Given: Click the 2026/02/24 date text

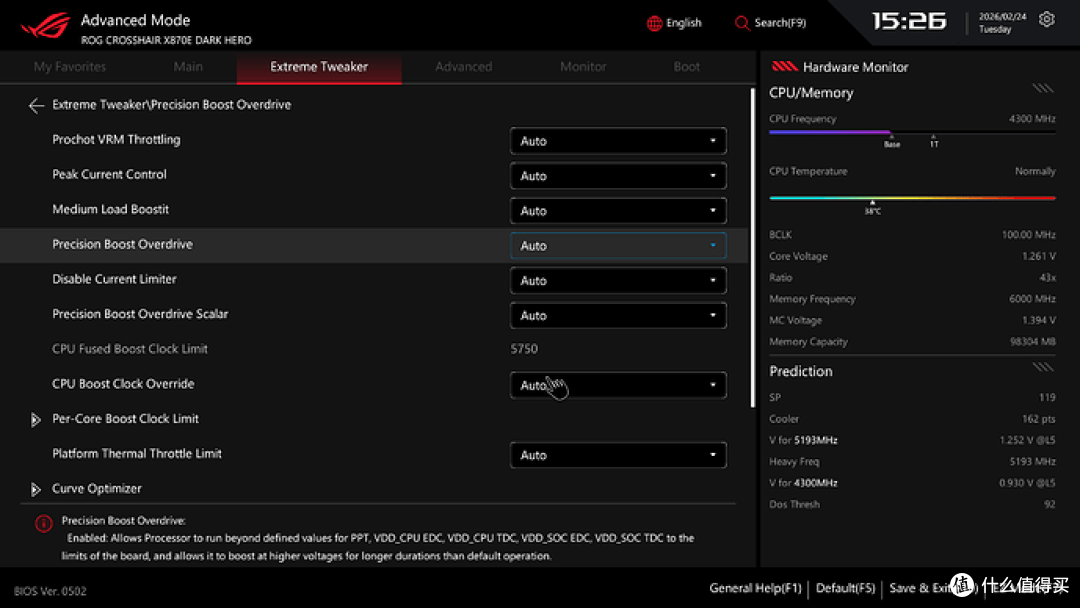Looking at the screenshot, I should 1002,17.
